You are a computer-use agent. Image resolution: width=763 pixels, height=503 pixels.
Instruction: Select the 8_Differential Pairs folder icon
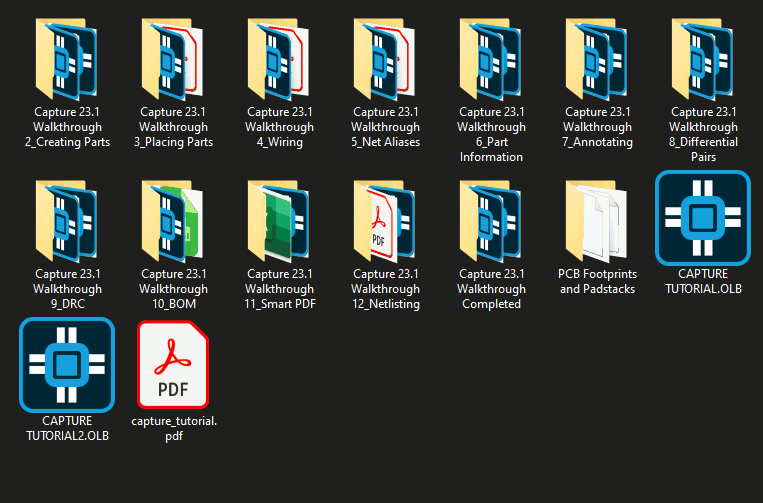[703, 59]
